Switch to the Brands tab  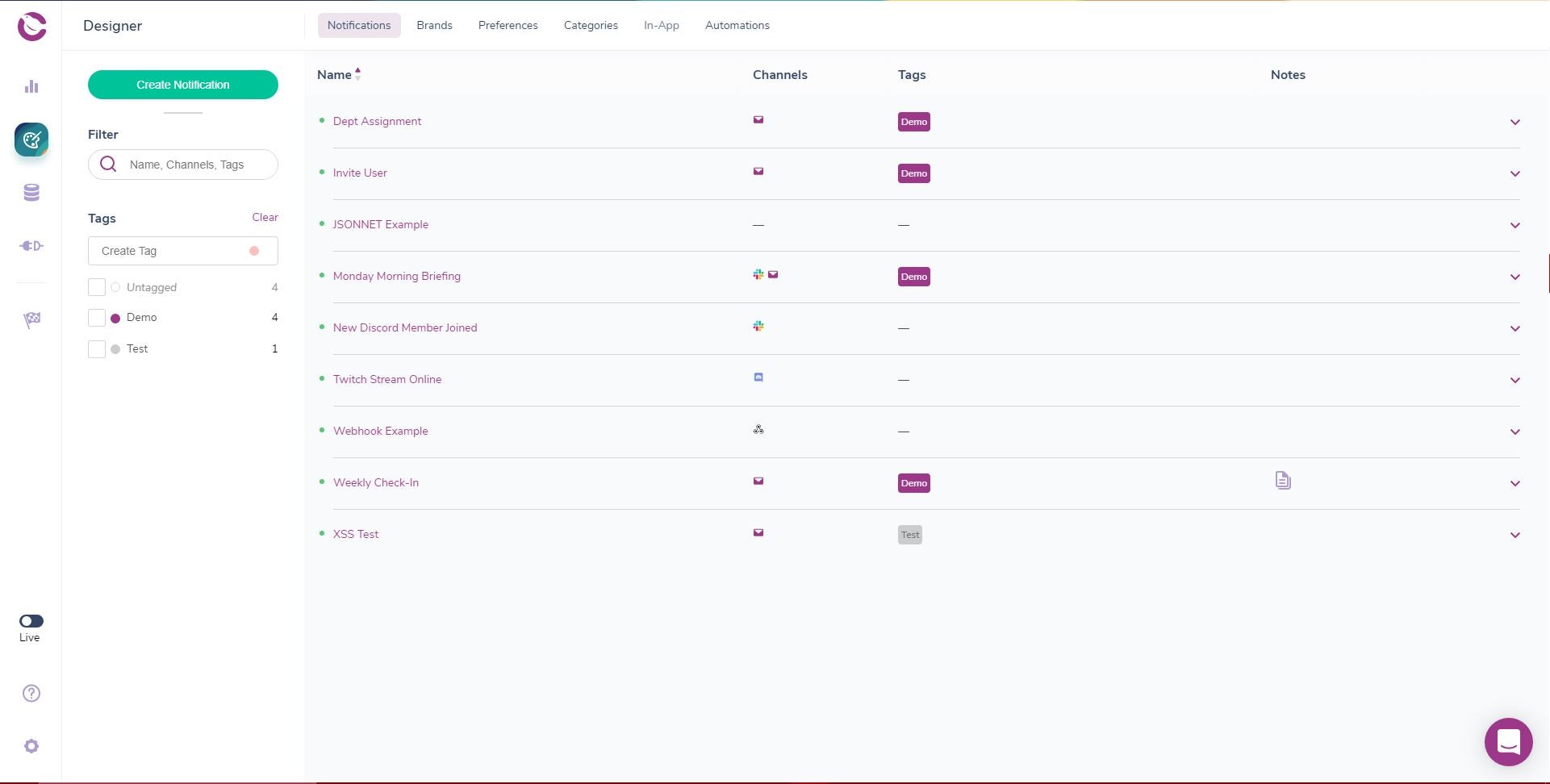(434, 26)
